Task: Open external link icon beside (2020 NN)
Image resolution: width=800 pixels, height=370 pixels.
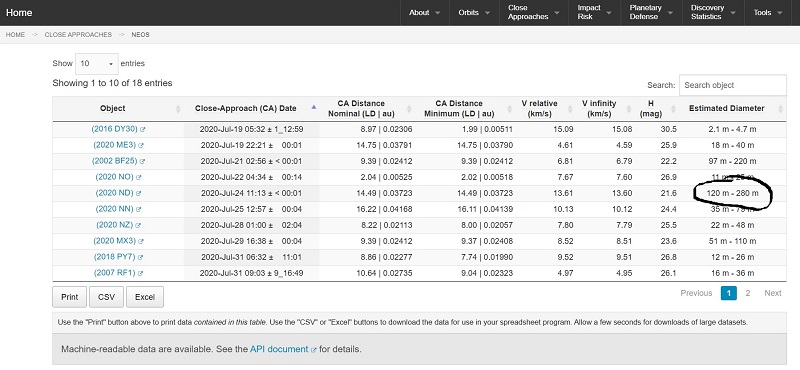Action: tap(138, 210)
